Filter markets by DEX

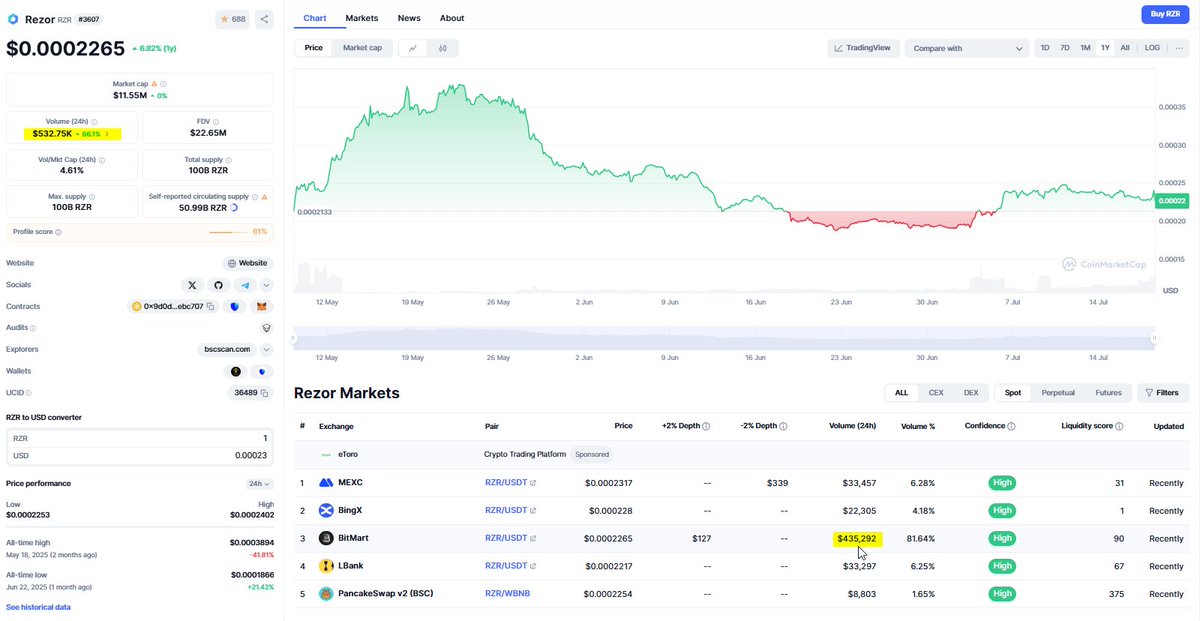[x=971, y=393]
